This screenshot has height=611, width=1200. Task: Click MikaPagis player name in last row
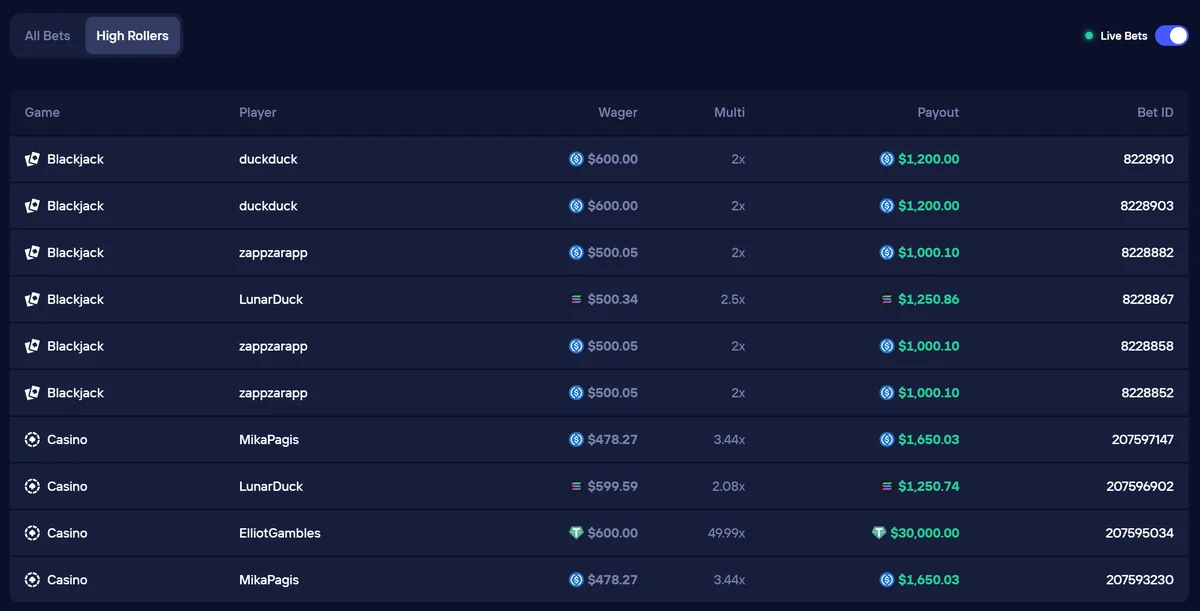(x=269, y=580)
